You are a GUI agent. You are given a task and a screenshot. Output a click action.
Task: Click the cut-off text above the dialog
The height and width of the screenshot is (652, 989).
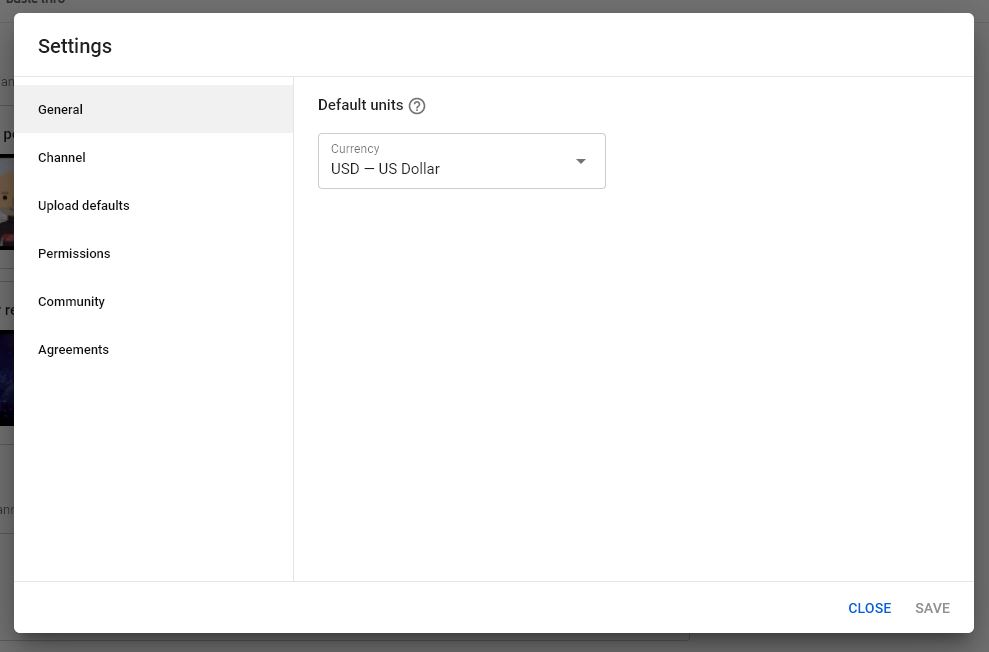(35, 3)
